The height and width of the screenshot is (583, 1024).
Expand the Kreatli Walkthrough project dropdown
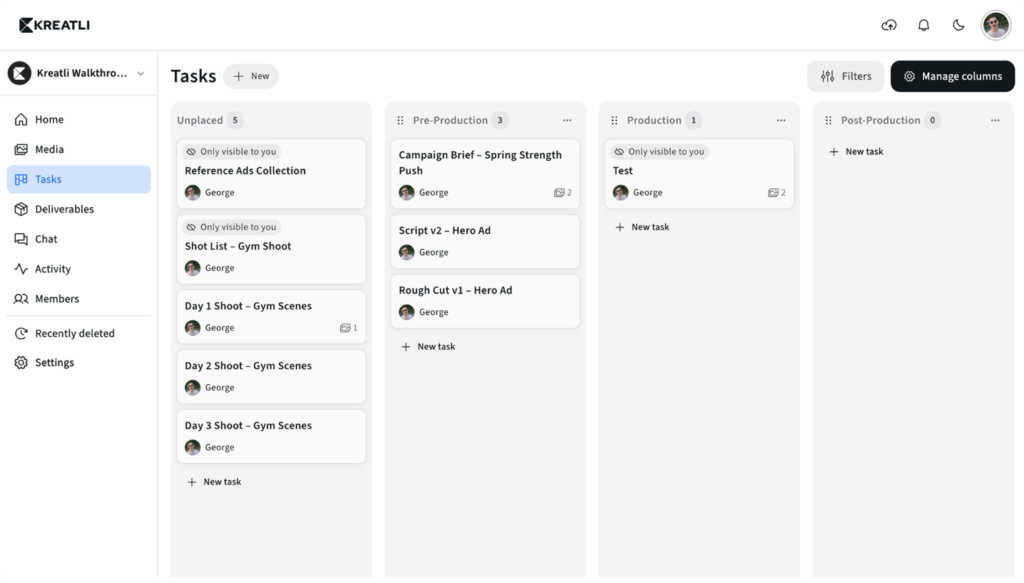click(x=78, y=73)
